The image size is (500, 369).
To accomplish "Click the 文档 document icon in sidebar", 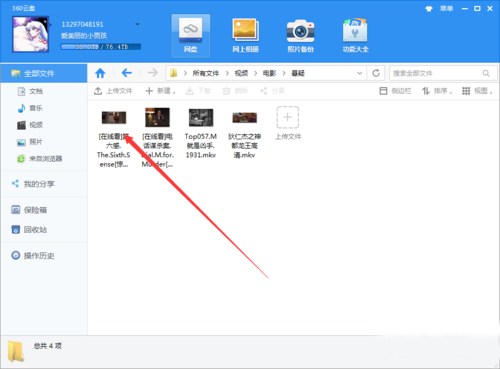I will 21,91.
